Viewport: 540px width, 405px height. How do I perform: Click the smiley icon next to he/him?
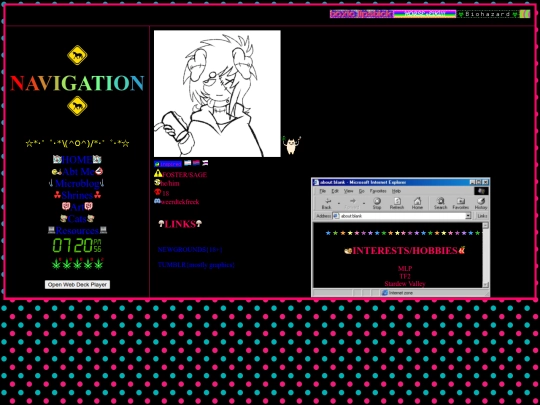[157, 183]
